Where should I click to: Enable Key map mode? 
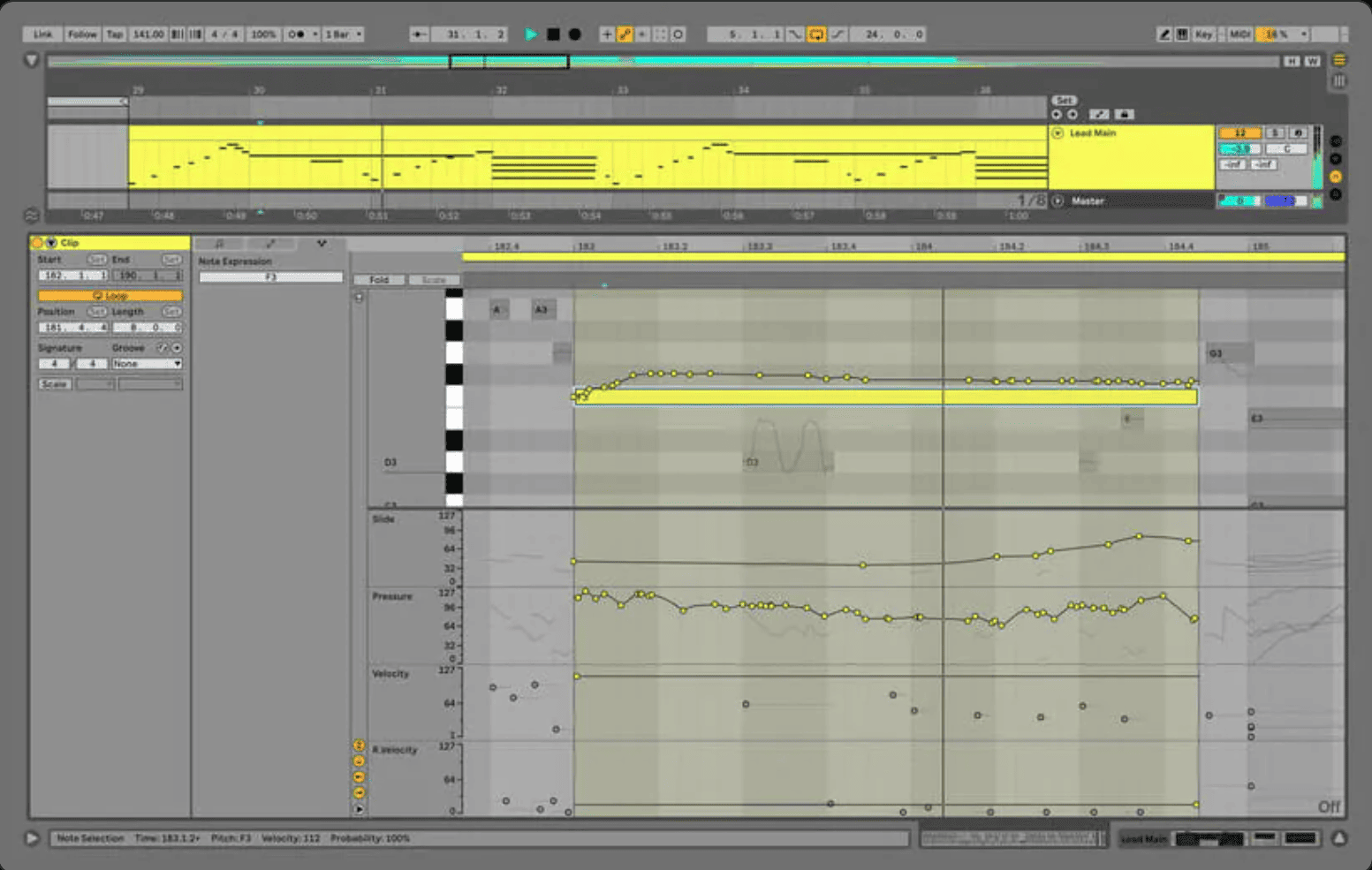pyautogui.click(x=1203, y=34)
